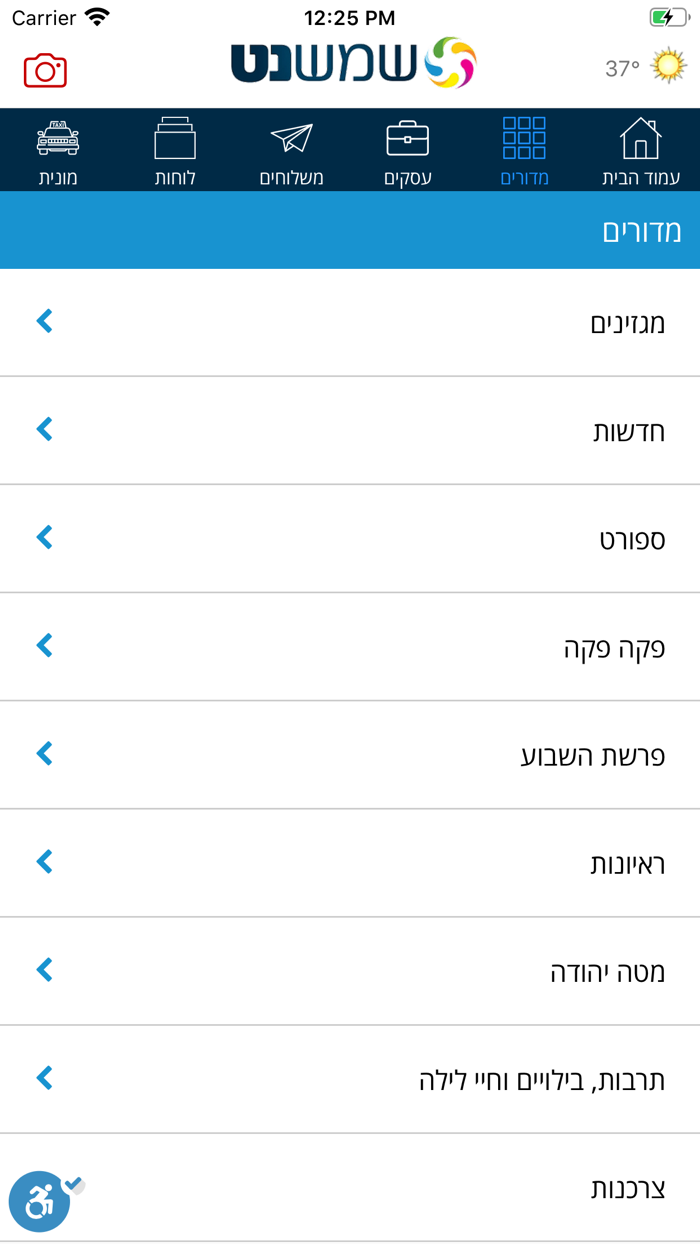Expand the חדשות section chevron
Viewport: 700px width, 1244px height.
[x=44, y=430]
